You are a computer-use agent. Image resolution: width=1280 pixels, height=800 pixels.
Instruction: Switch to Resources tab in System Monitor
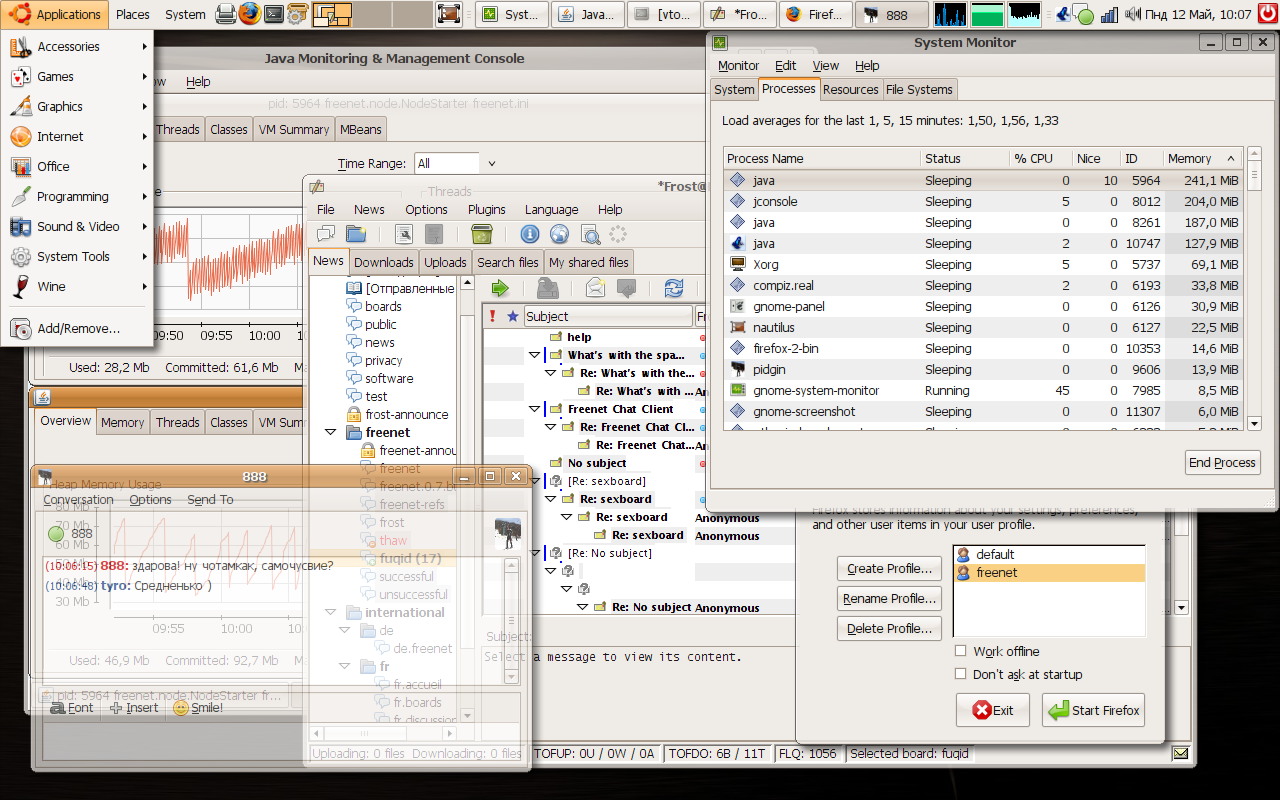tap(850, 89)
